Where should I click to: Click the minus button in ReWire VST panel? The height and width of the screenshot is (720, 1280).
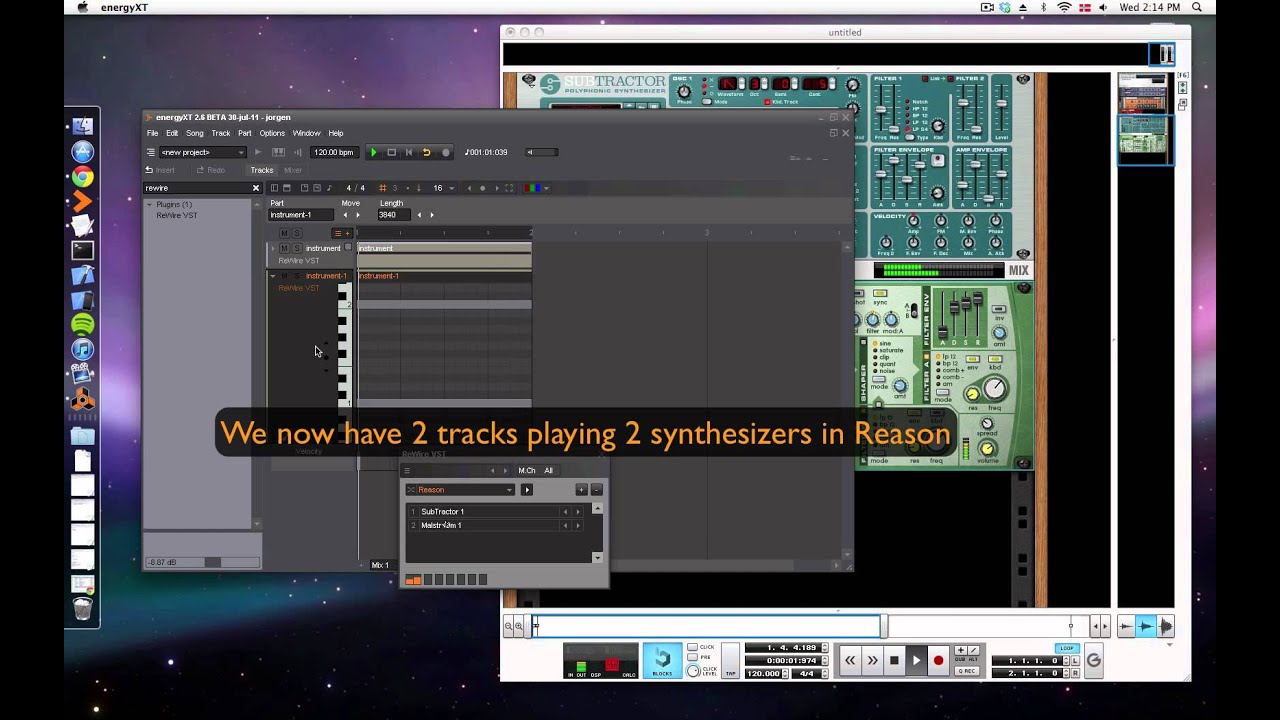click(596, 490)
